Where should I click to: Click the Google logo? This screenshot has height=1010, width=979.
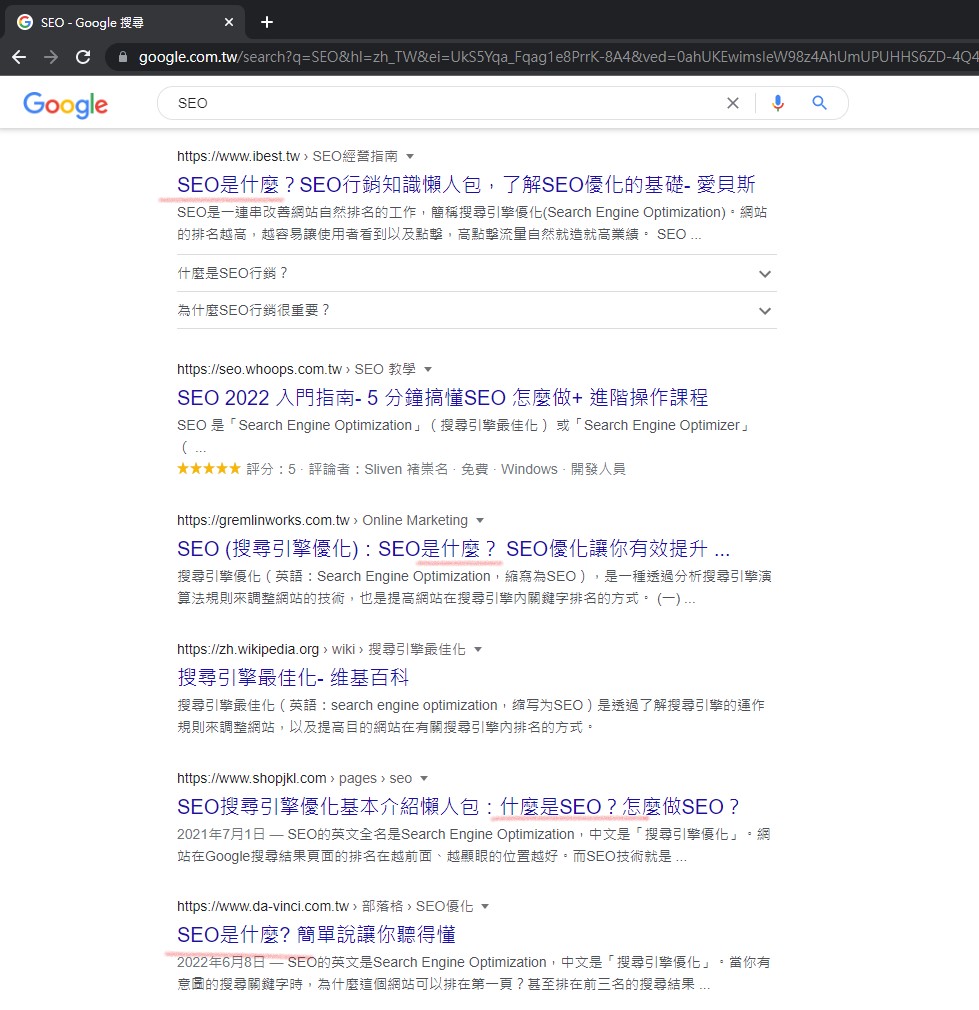point(64,104)
